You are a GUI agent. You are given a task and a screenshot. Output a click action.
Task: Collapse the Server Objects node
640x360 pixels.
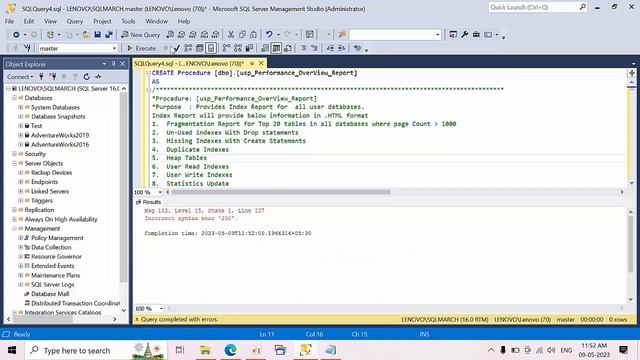pos(14,163)
